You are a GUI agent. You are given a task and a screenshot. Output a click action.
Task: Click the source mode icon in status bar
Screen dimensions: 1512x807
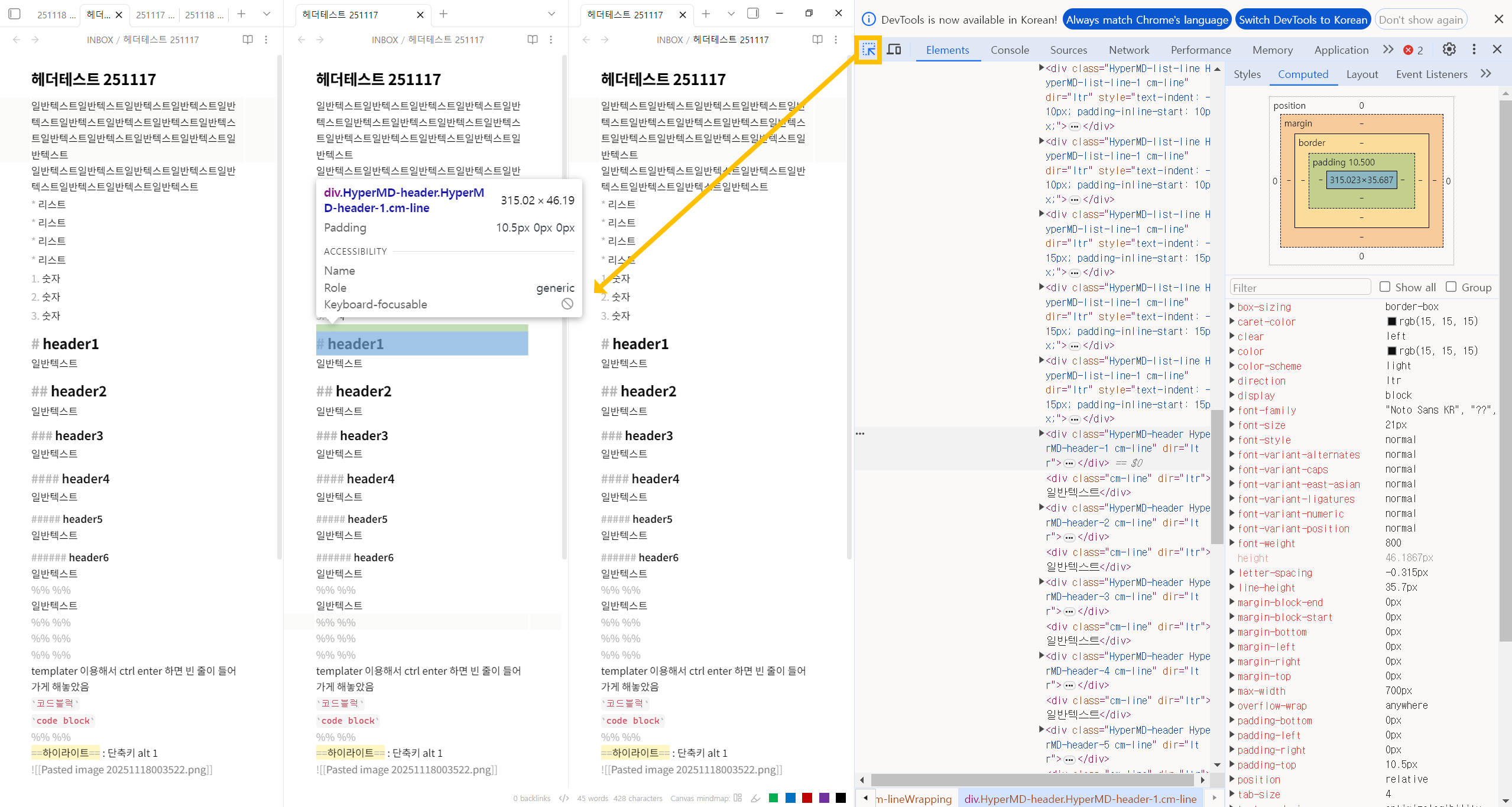(x=564, y=798)
